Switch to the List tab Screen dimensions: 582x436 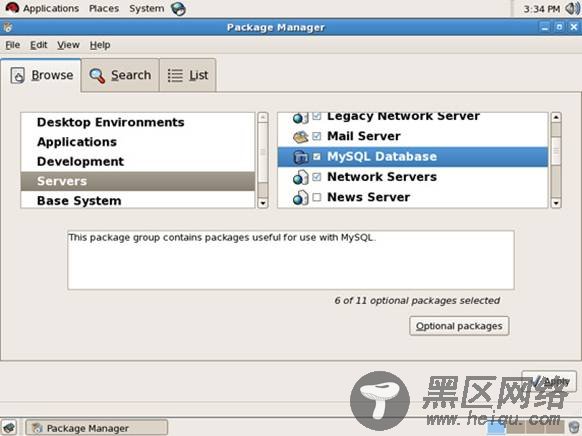click(188, 75)
